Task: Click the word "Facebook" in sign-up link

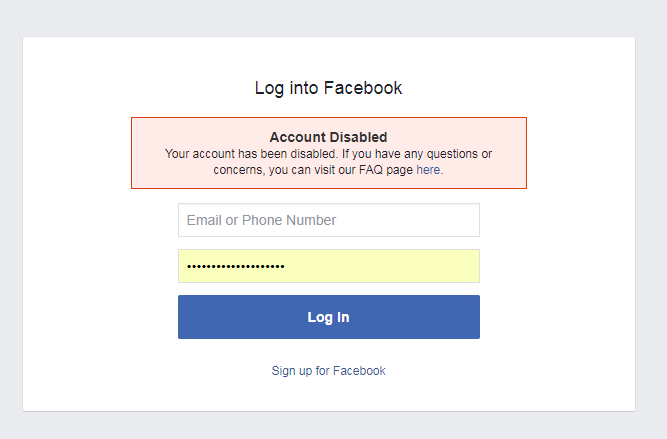Action: point(359,371)
